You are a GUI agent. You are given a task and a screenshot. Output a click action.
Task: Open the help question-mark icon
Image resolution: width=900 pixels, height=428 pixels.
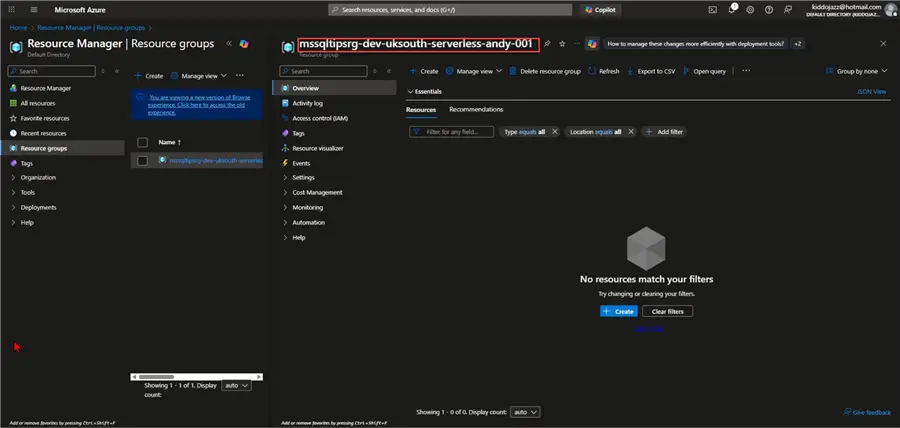tap(769, 10)
